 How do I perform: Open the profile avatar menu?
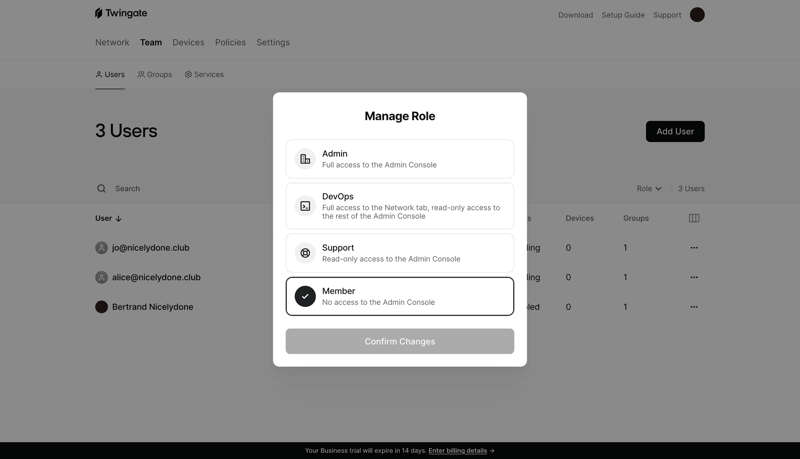[697, 15]
